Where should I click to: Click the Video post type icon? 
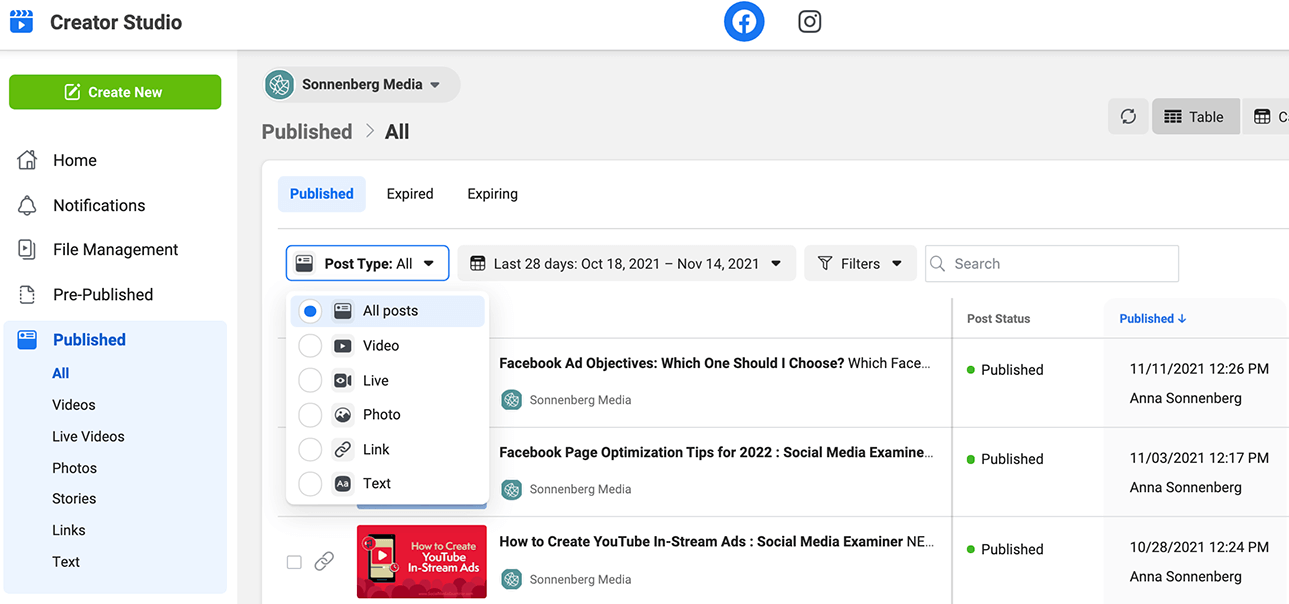tap(343, 346)
